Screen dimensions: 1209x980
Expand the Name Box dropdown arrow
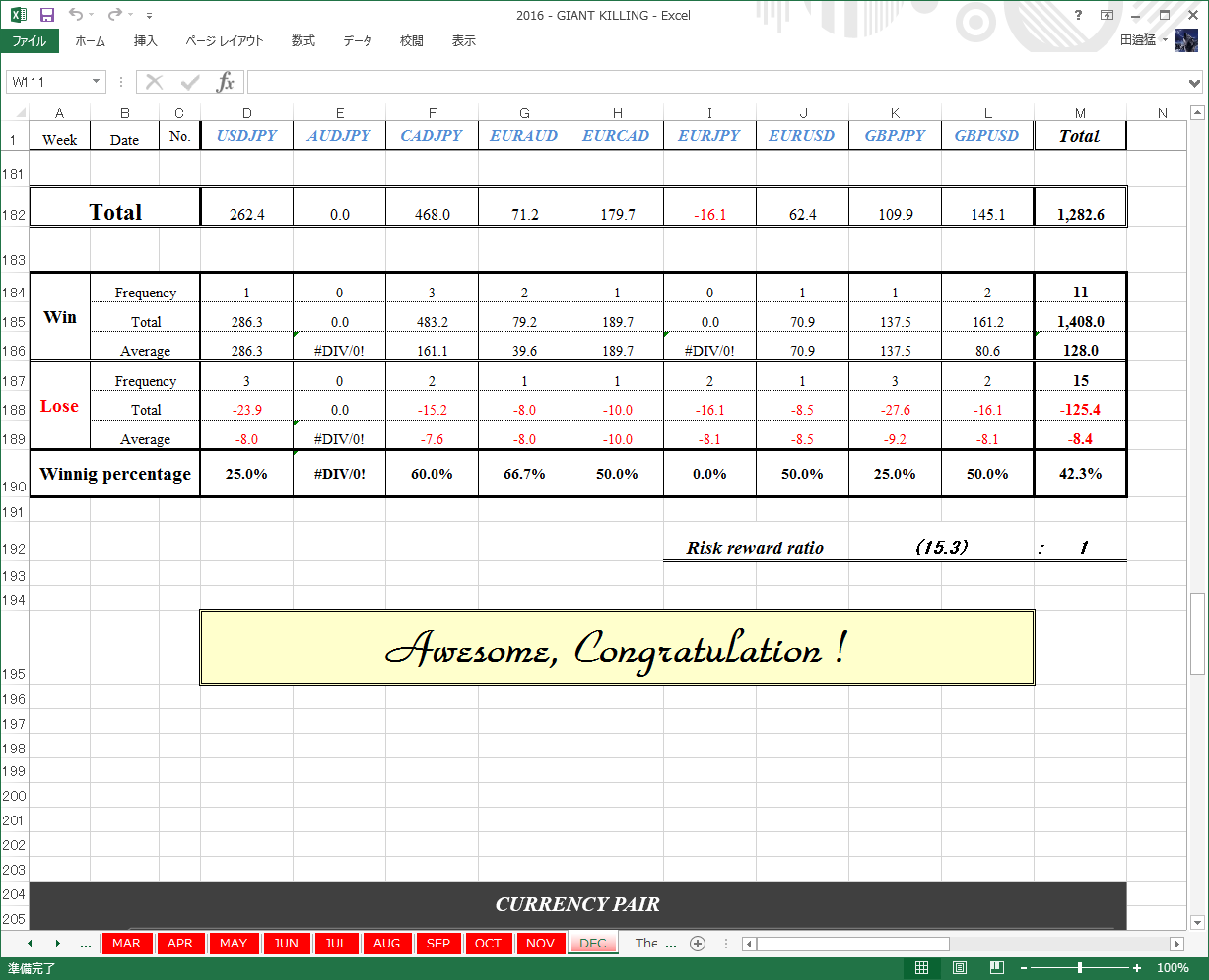[96, 82]
